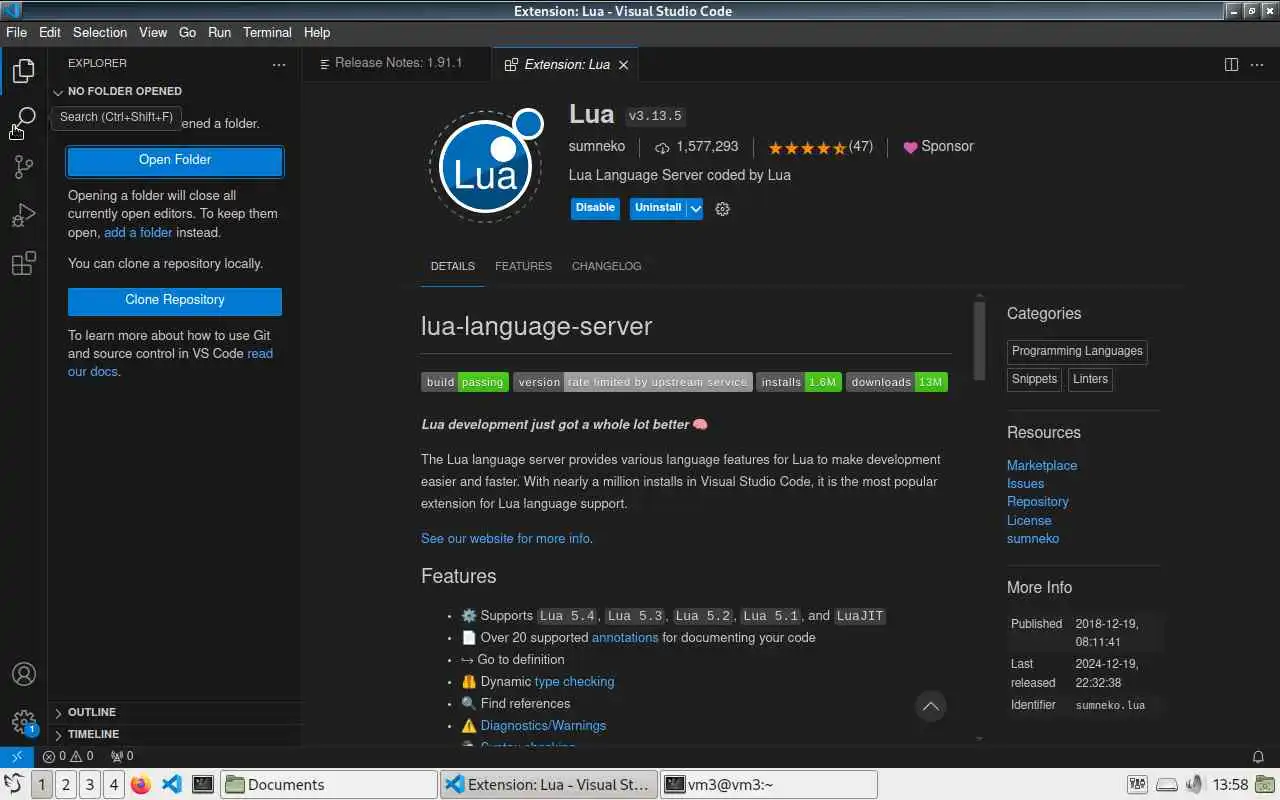This screenshot has height=800, width=1280.
Task: Open the Edit menu
Action: 50,32
